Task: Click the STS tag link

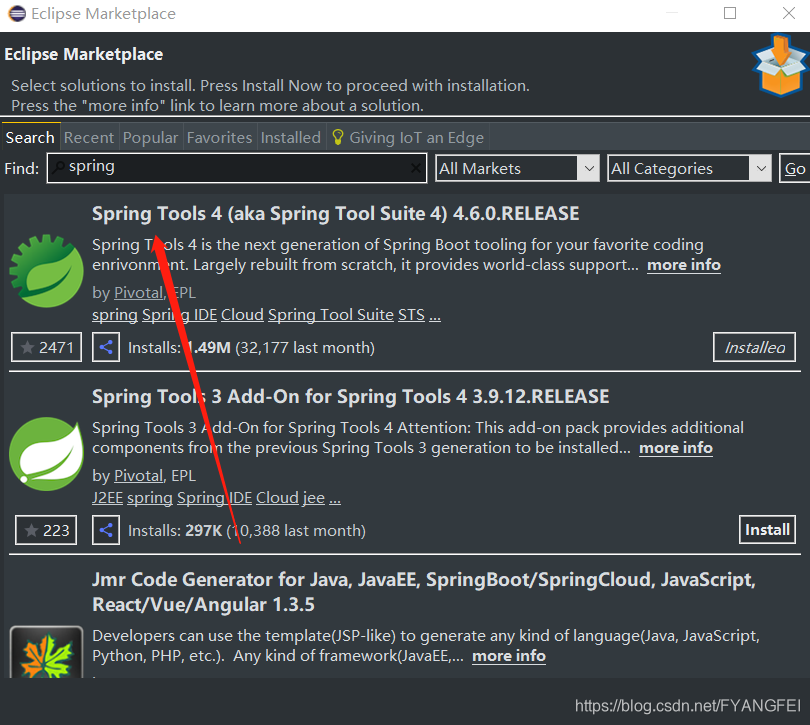Action: 411,315
